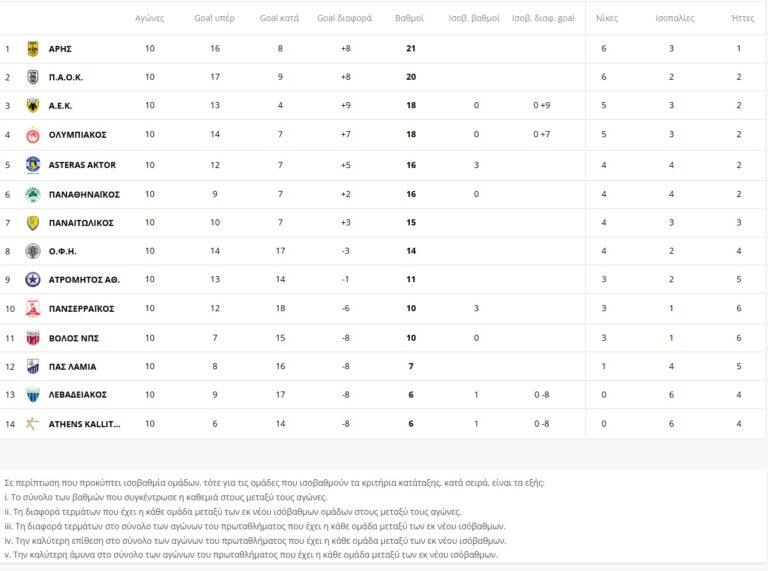Click the ΒΟΛΟΣ ΝΠΣ team badge
The width and height of the screenshot is (768, 571).
(x=32, y=338)
